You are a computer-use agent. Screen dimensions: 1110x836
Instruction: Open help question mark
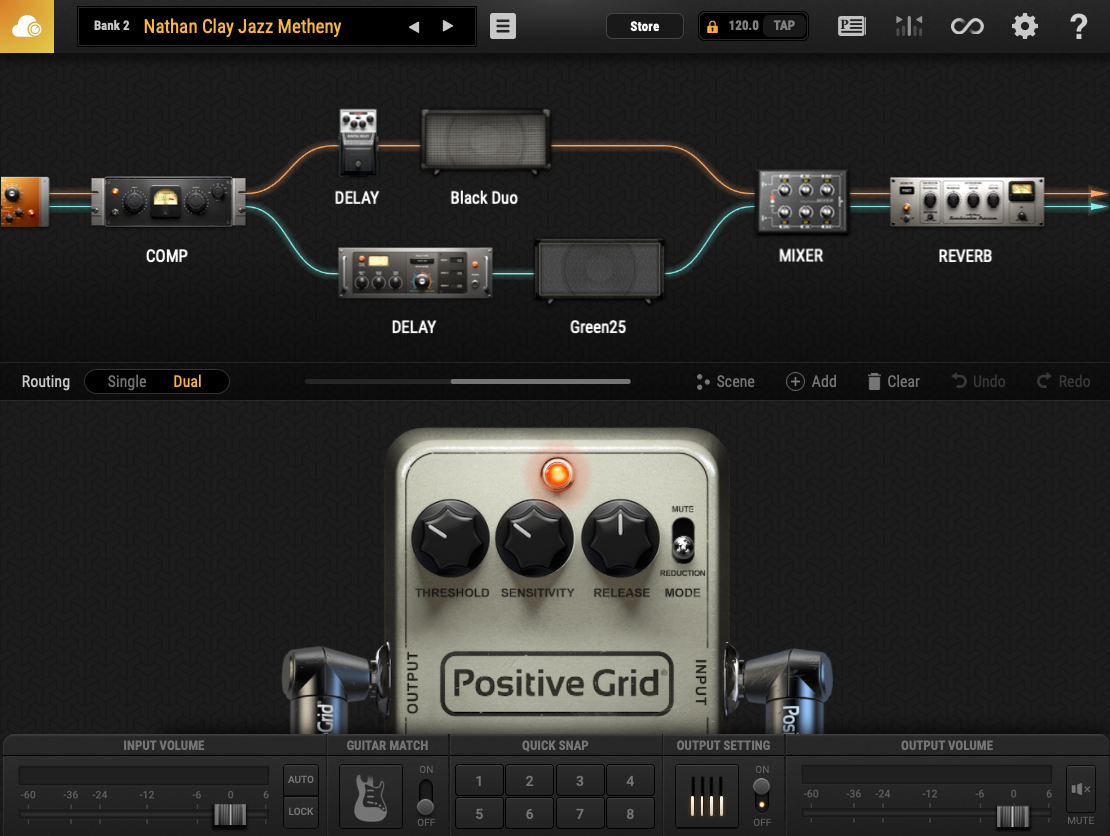tap(1078, 26)
